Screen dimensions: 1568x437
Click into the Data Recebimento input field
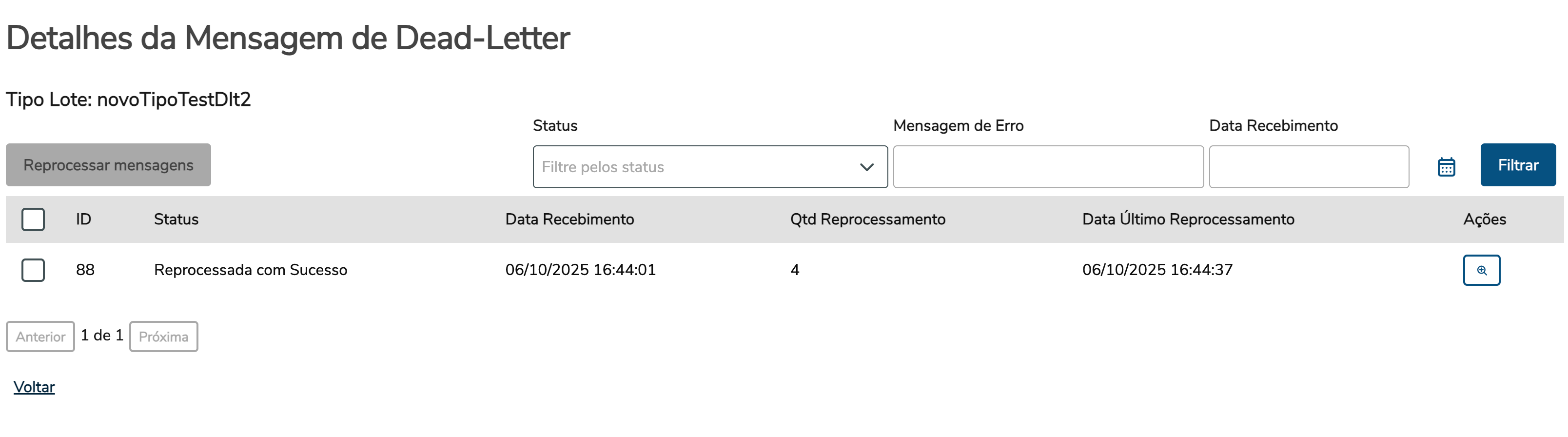[x=1308, y=167]
